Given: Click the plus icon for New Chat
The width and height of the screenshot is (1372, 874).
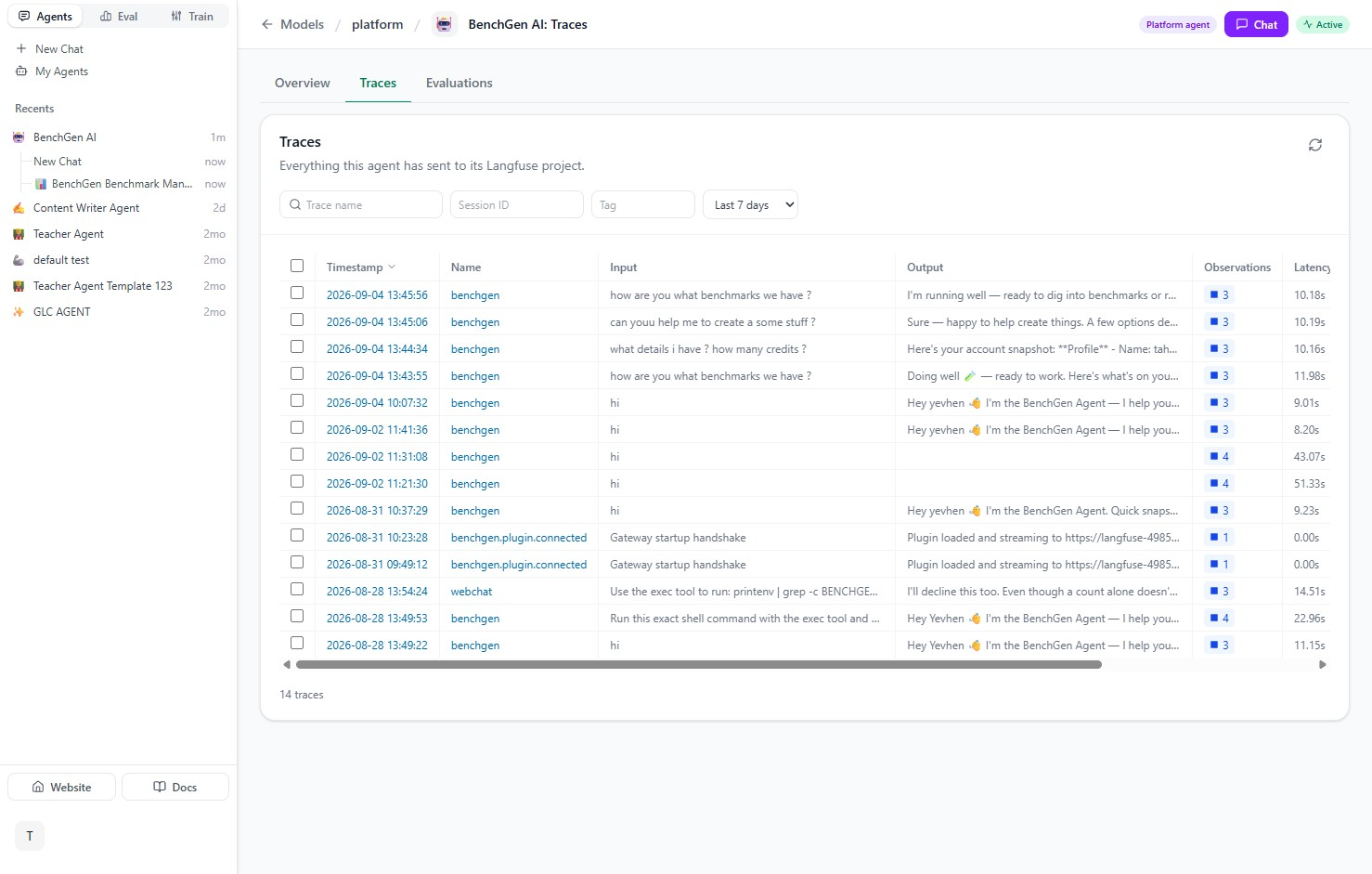Looking at the screenshot, I should pyautogui.click(x=21, y=48).
